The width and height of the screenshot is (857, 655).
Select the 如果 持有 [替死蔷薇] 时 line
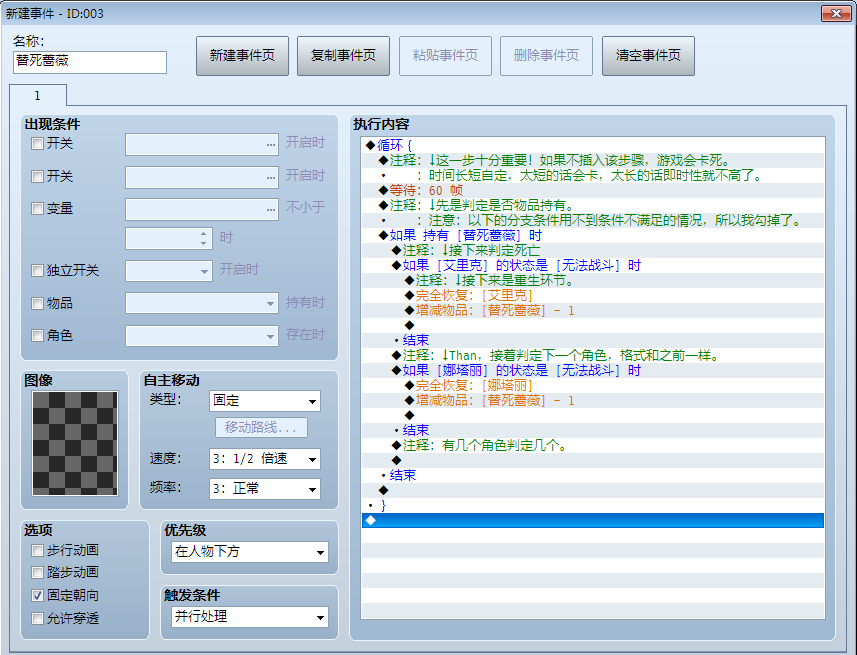pos(593,236)
